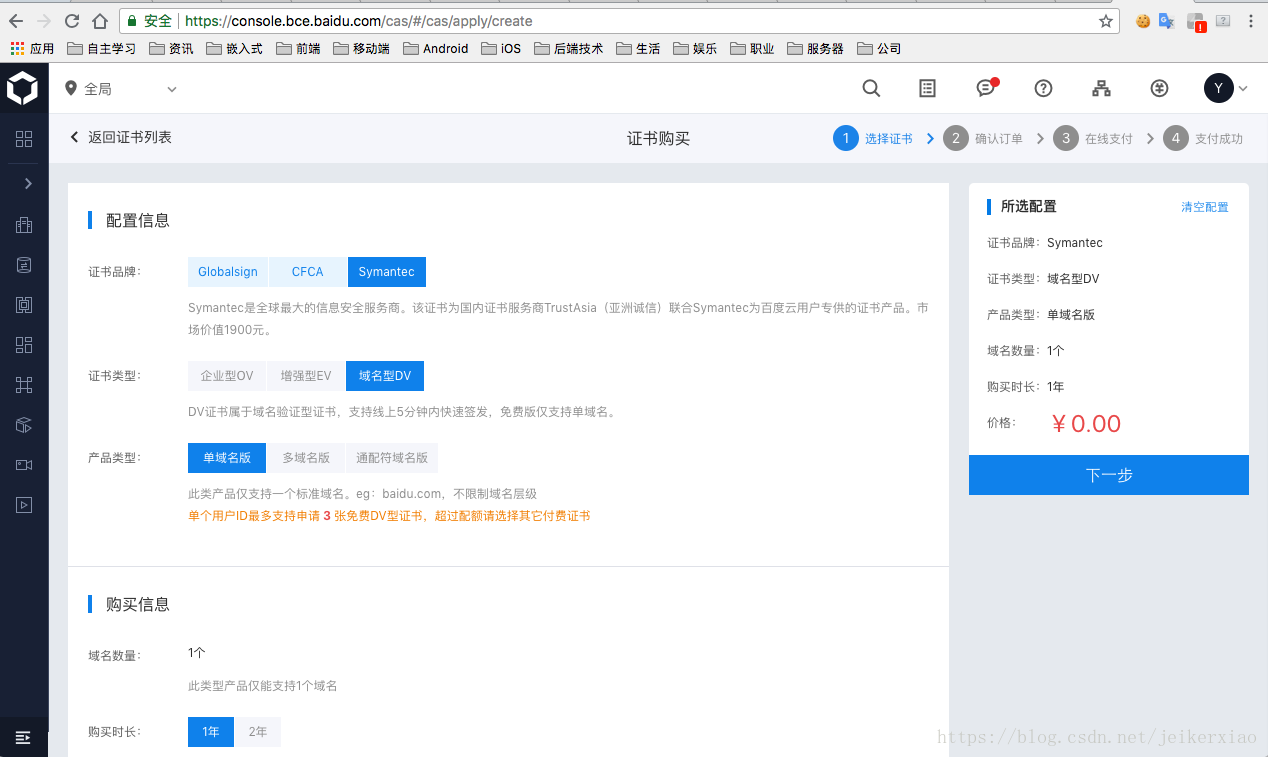Screen dimensions: 1268x757
Task: Open the 自主学习 bookmark folder
Action: [101, 48]
